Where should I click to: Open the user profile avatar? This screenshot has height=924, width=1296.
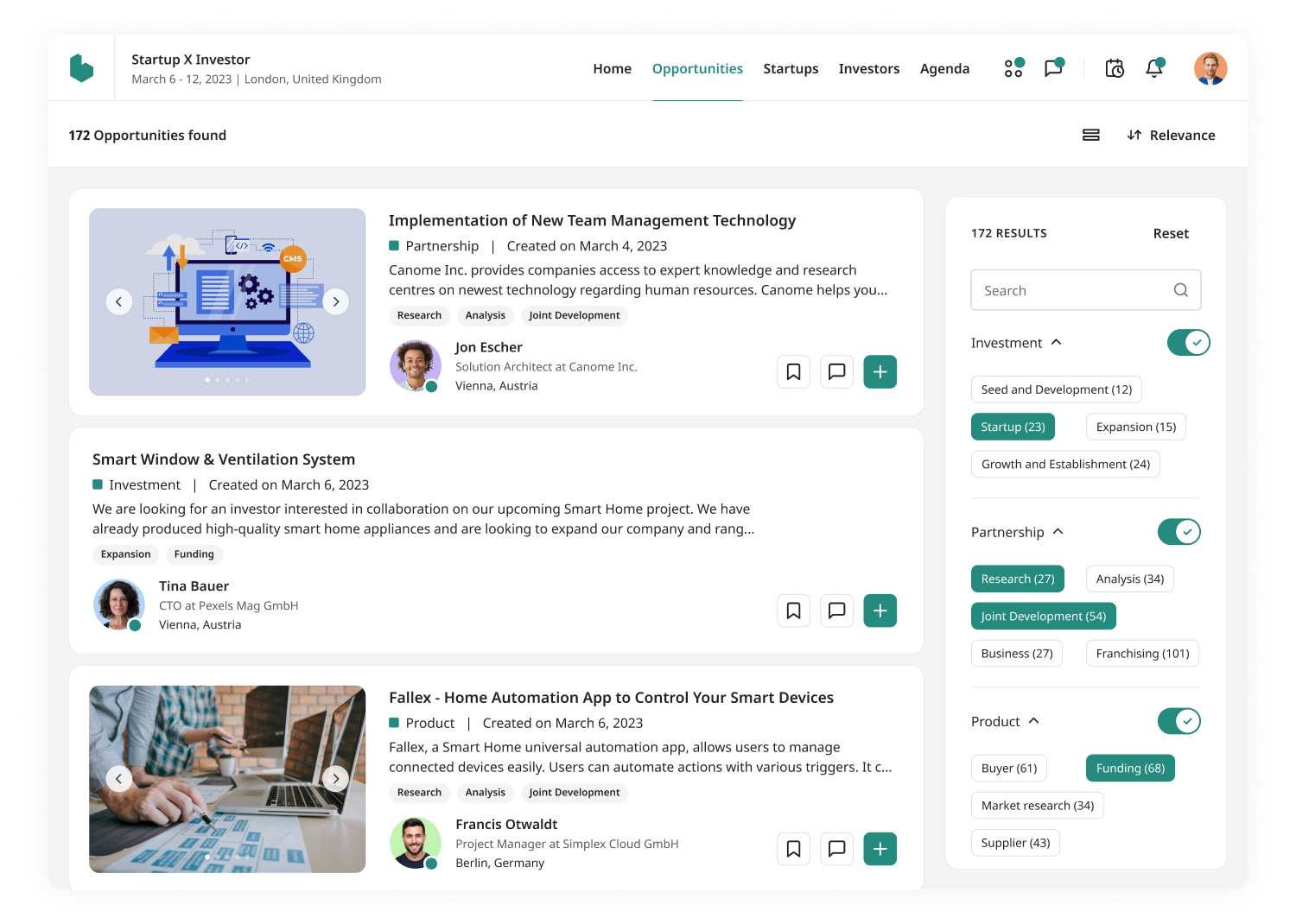[x=1210, y=68]
